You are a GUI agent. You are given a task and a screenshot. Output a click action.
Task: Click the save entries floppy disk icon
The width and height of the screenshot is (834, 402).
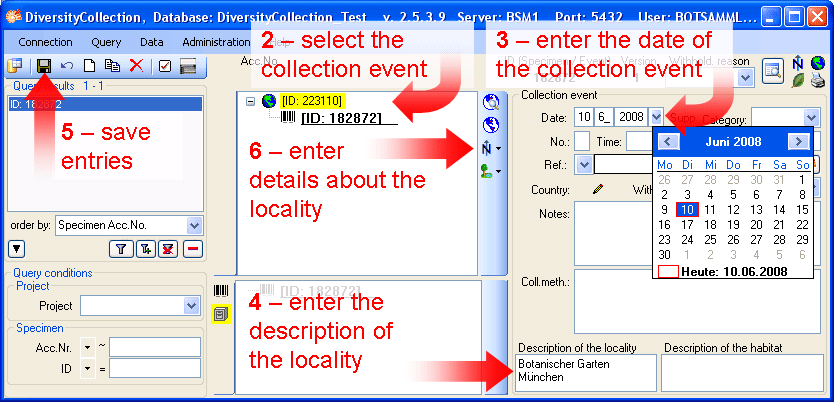[44, 66]
